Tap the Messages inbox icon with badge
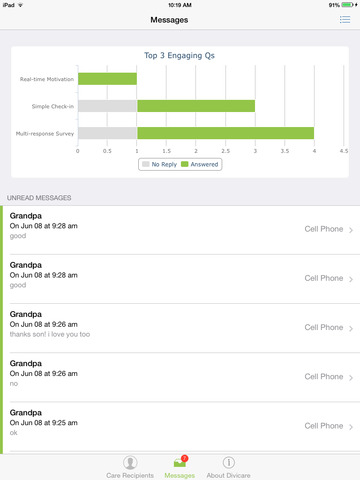Viewport: 360px width, 480px height. 180,462
